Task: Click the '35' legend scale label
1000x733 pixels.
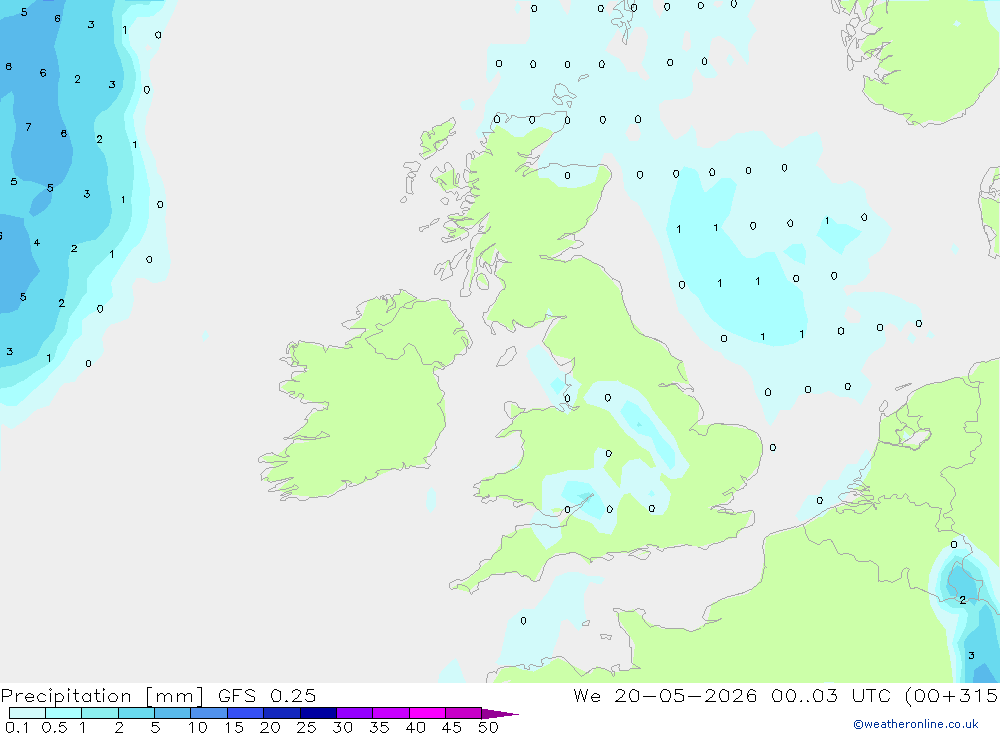Action: (379, 727)
